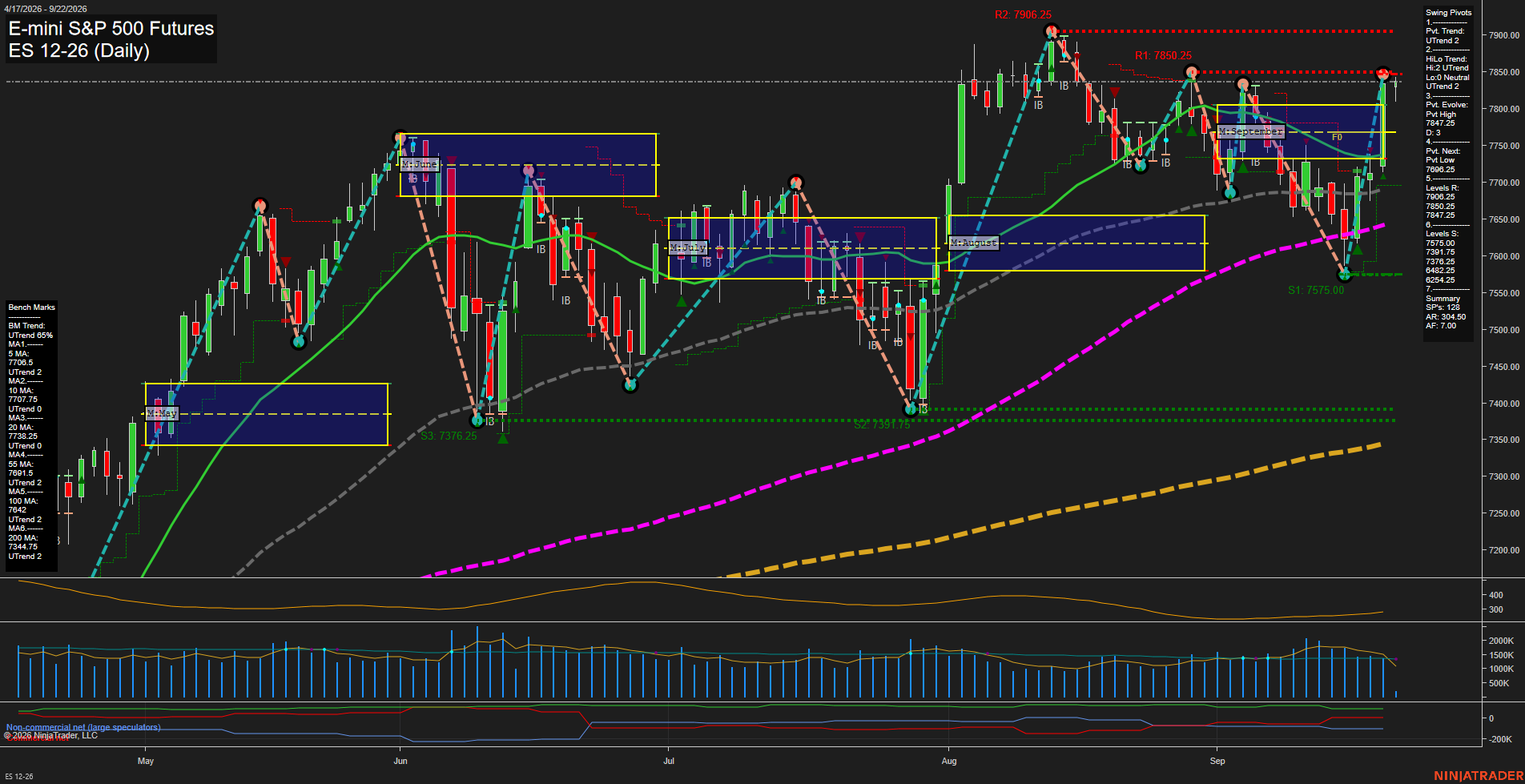
Task: Click the AR: 304.50 summary value
Action: pyautogui.click(x=1446, y=317)
